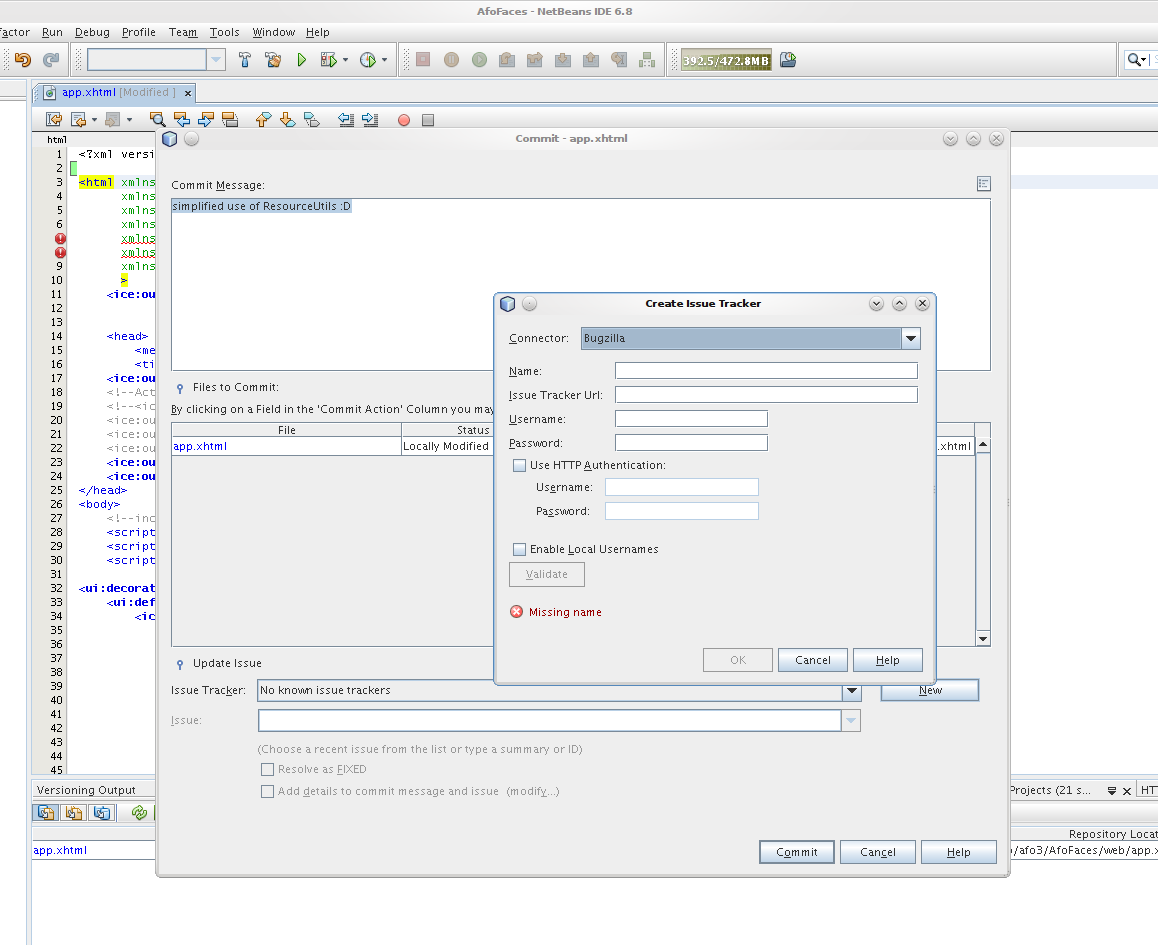Click the Issue Tracker Url input field

point(766,395)
